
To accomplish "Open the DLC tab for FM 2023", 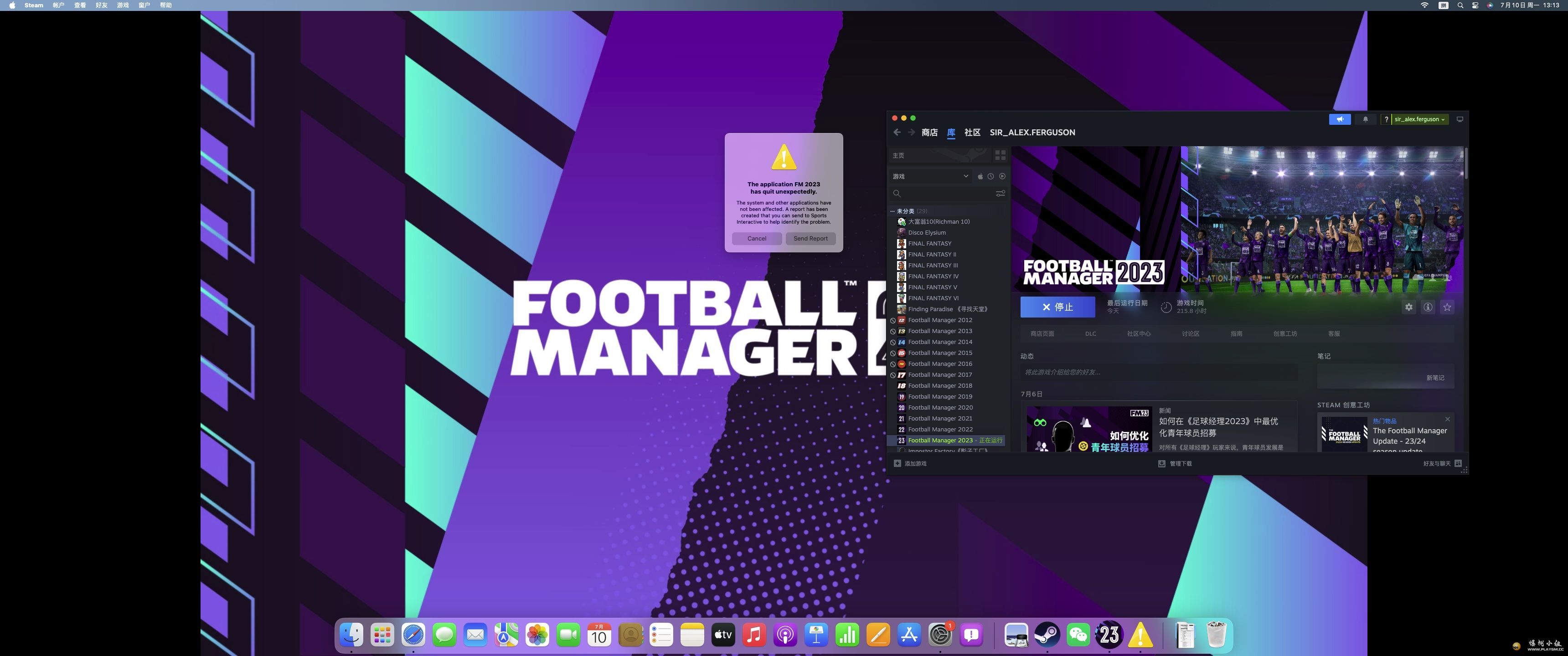I will 1090,334.
